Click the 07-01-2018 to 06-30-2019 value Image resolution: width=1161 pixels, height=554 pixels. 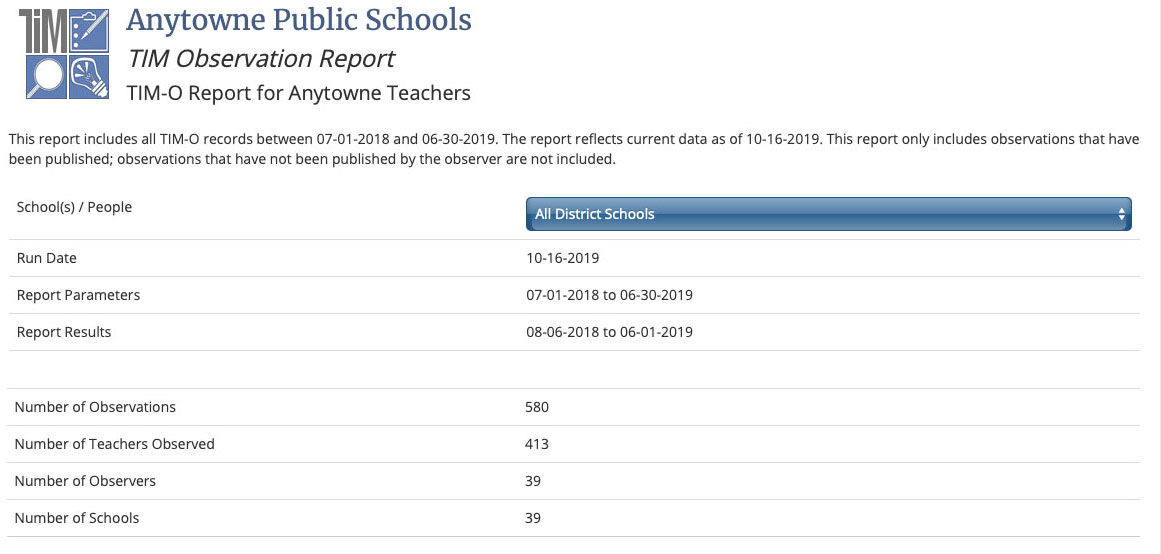(x=609, y=296)
